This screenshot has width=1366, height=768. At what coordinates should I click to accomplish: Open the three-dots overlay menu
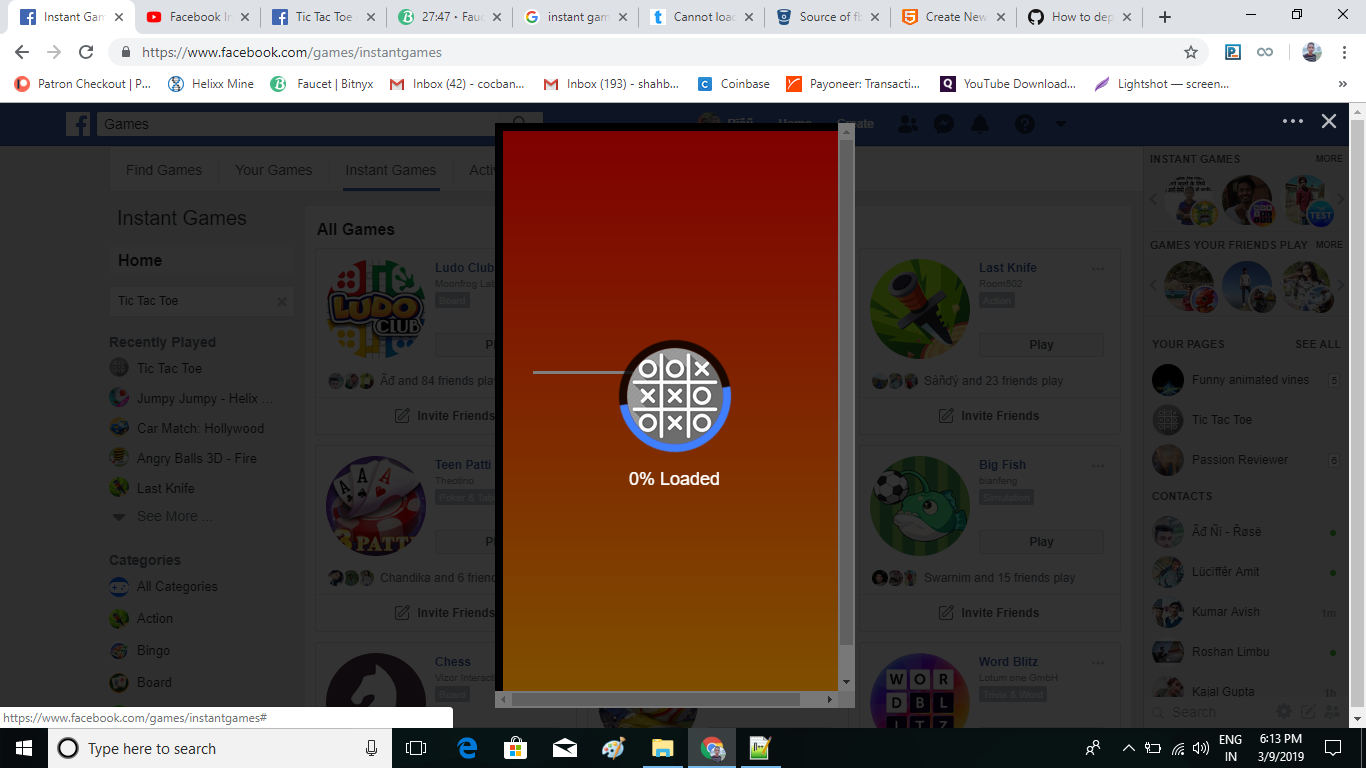coord(1293,121)
